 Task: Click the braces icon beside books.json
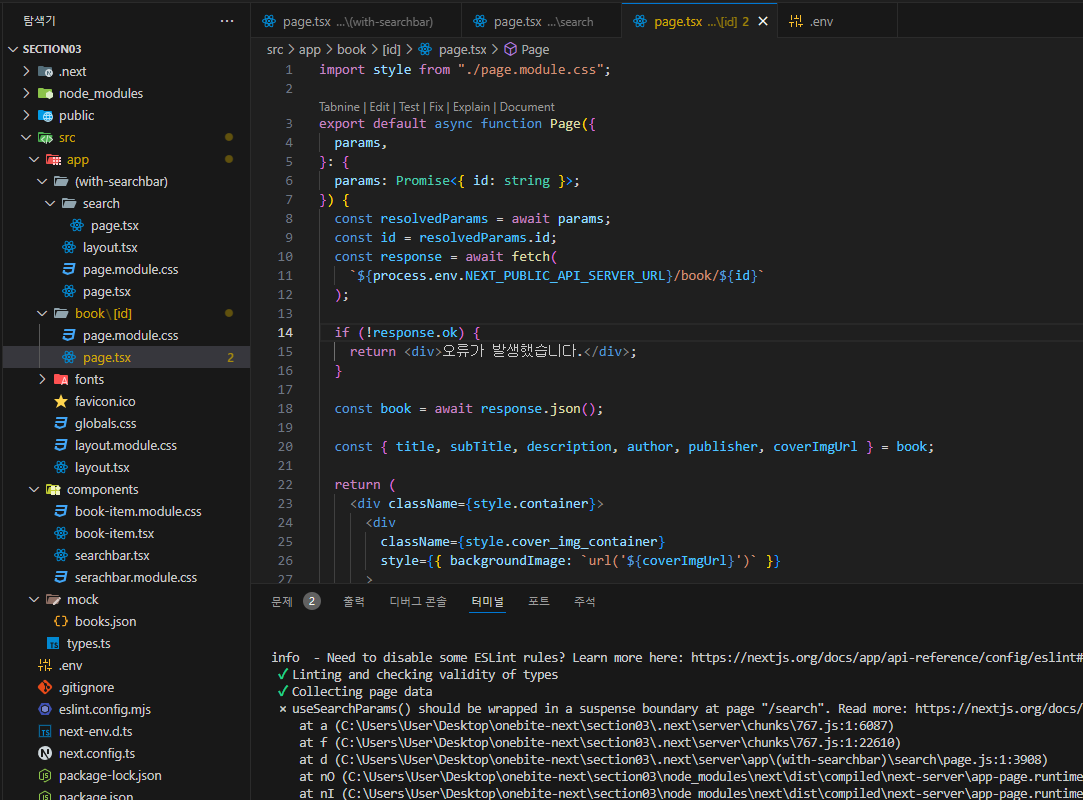click(x=61, y=621)
